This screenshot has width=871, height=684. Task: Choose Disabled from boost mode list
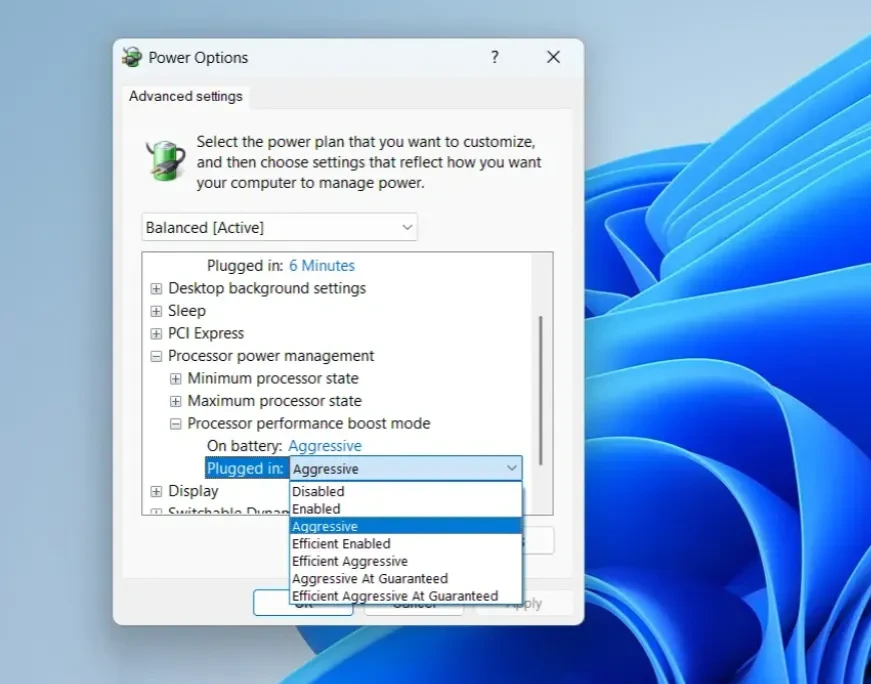[406, 491]
